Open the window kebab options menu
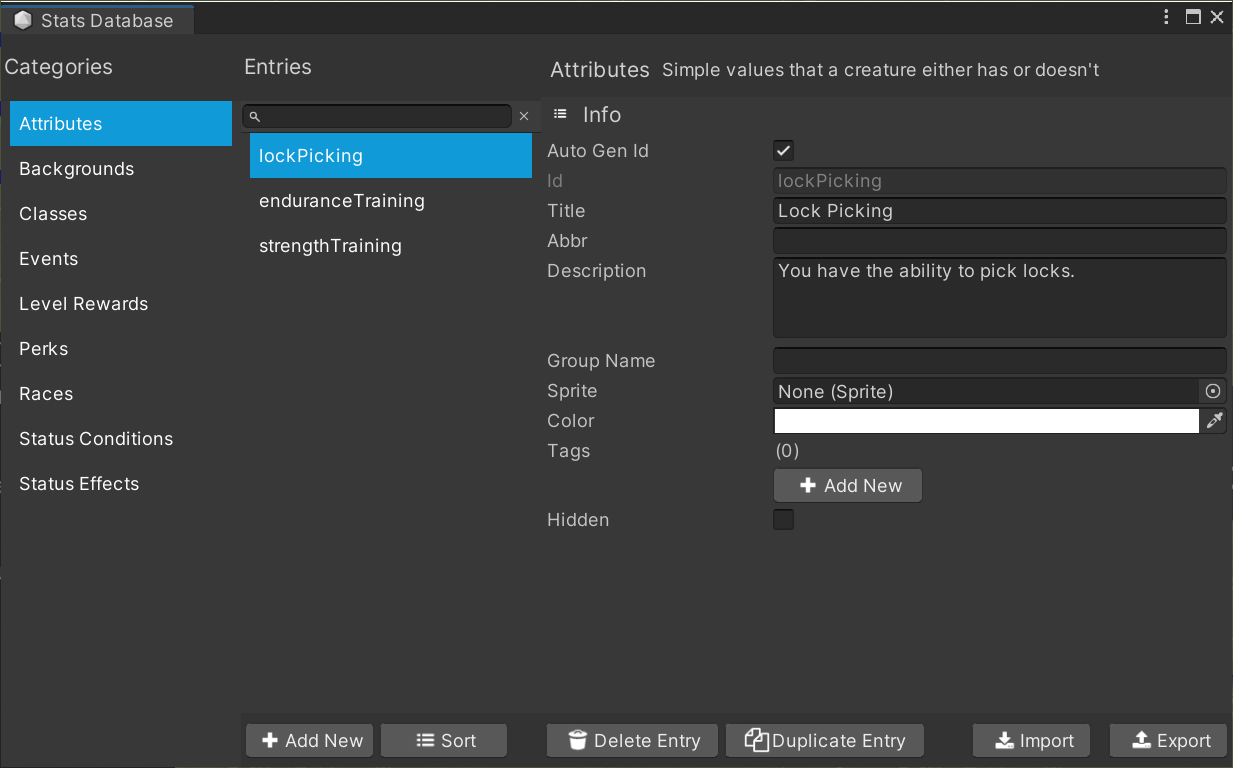Viewport: 1233px width, 768px height. 1167,17
